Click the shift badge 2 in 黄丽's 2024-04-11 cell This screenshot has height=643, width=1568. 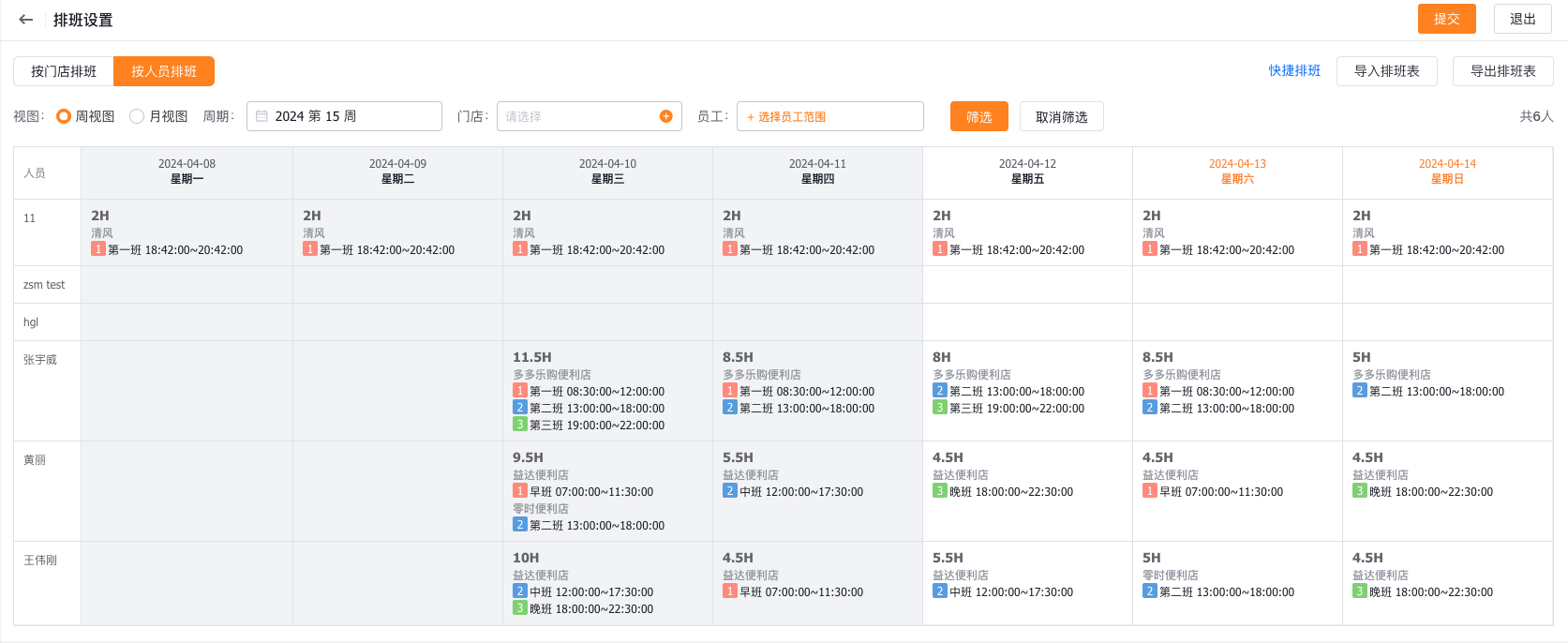coord(729,491)
